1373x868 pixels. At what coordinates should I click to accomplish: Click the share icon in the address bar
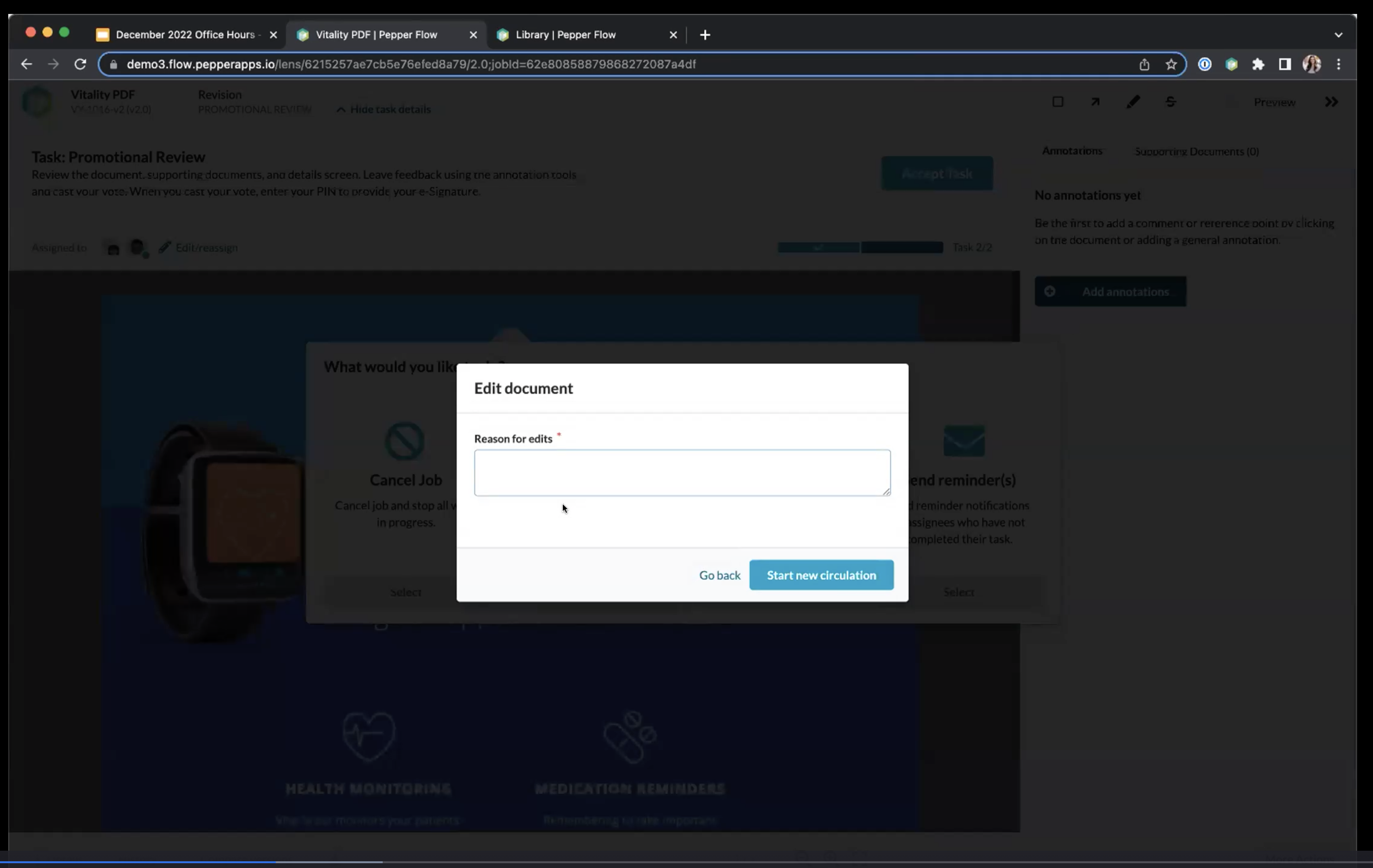1144,64
